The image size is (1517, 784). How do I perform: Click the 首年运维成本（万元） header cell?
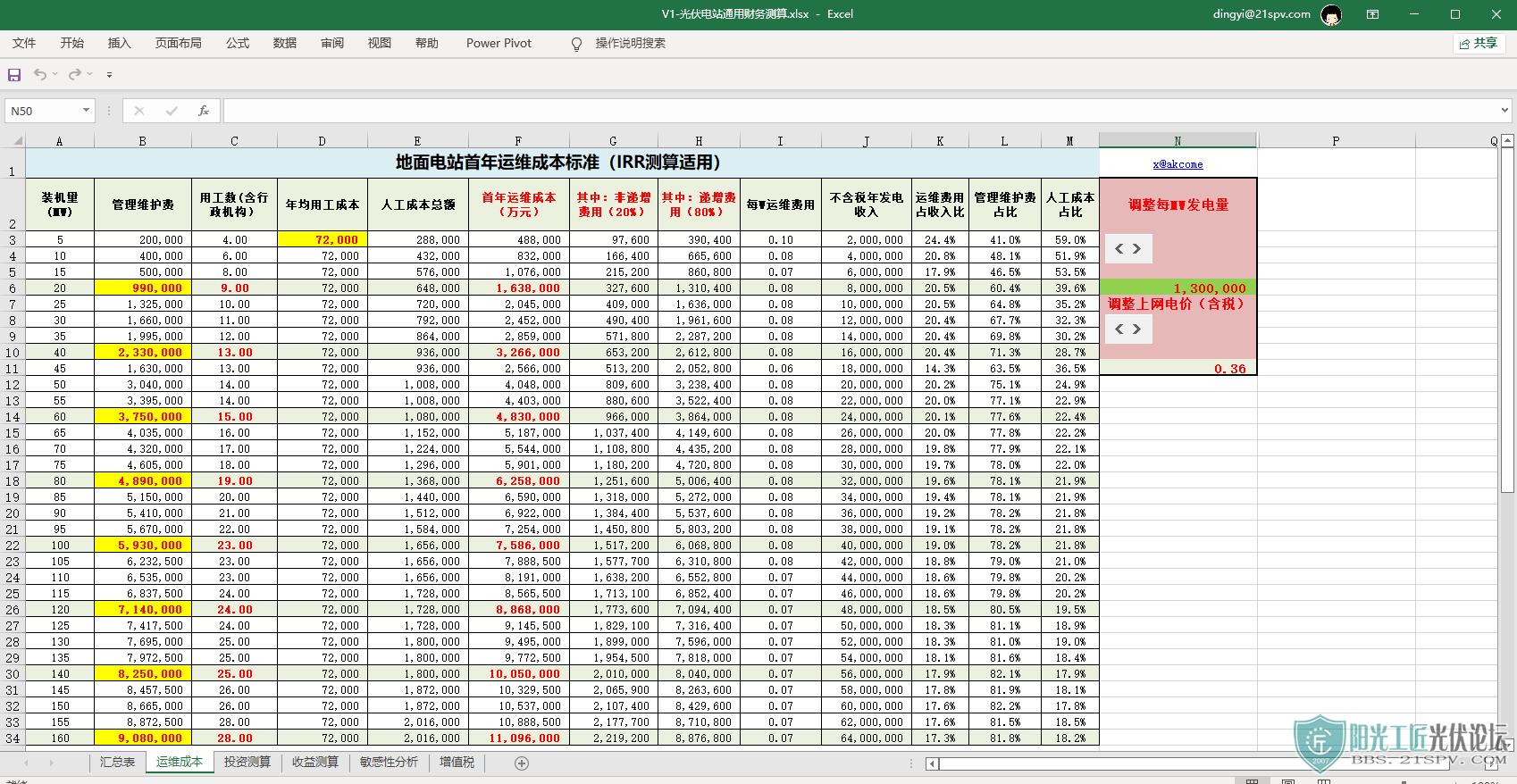(x=518, y=204)
